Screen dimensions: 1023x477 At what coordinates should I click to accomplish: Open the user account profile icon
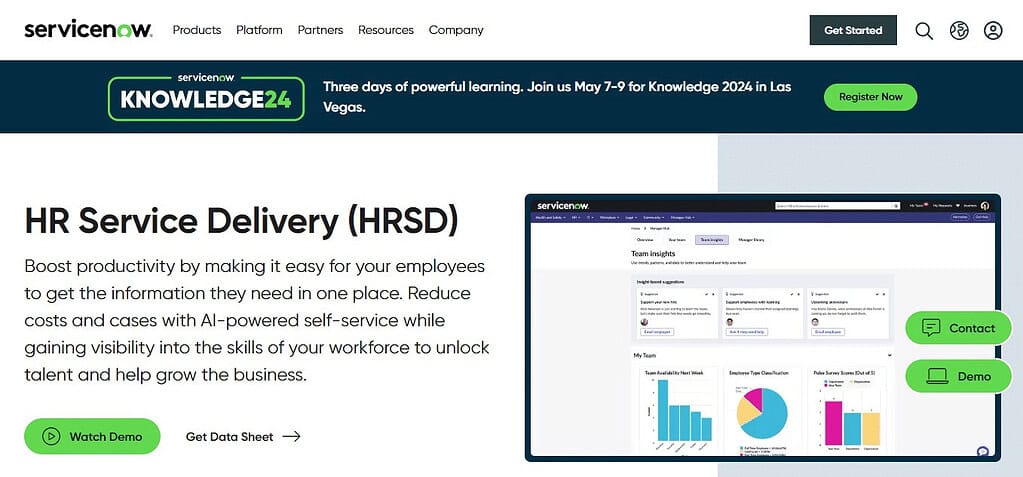click(x=993, y=30)
